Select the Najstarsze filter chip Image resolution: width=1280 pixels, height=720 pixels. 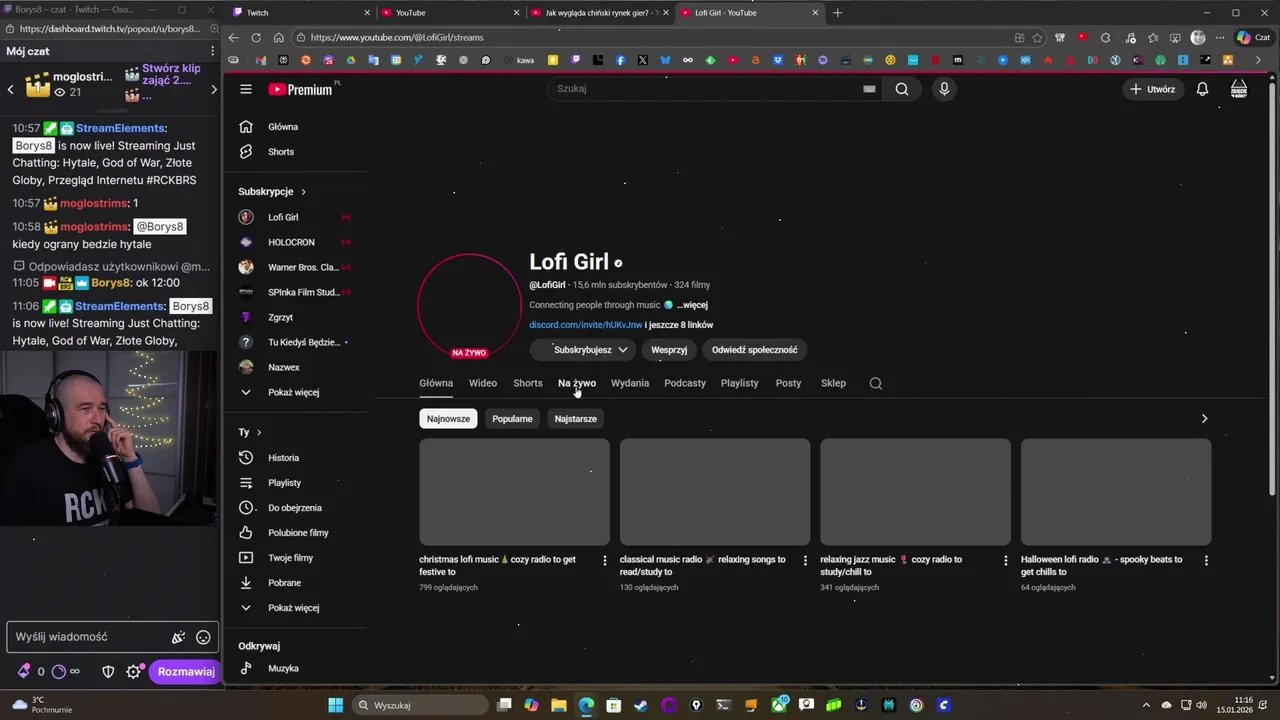tap(575, 419)
